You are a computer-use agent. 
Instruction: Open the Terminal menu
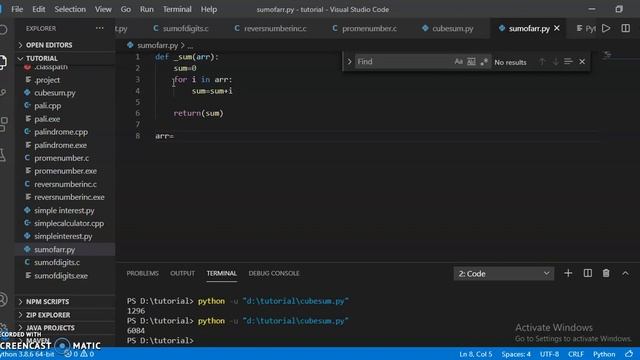pos(177,9)
